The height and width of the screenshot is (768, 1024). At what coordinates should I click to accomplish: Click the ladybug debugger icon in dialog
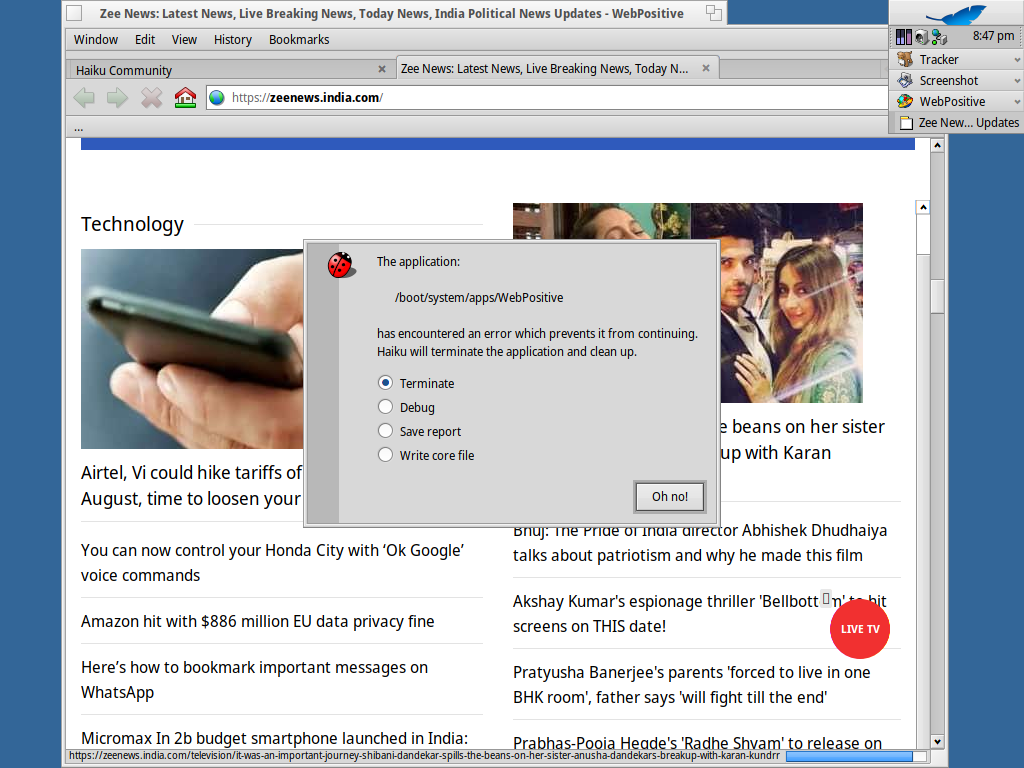click(341, 265)
